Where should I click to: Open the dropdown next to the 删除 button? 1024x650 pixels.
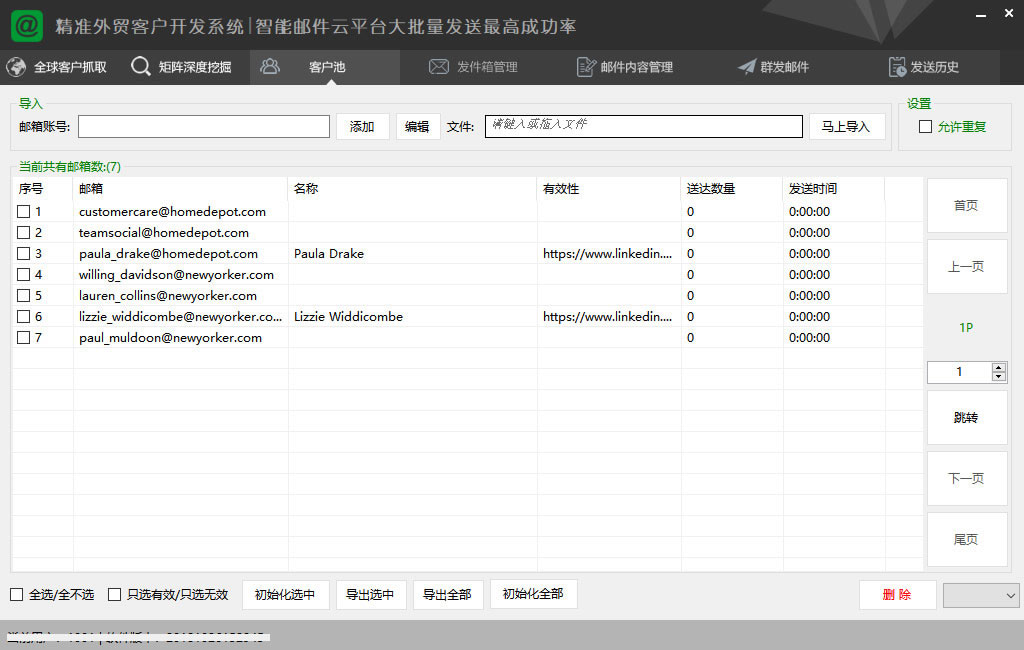[x=980, y=595]
